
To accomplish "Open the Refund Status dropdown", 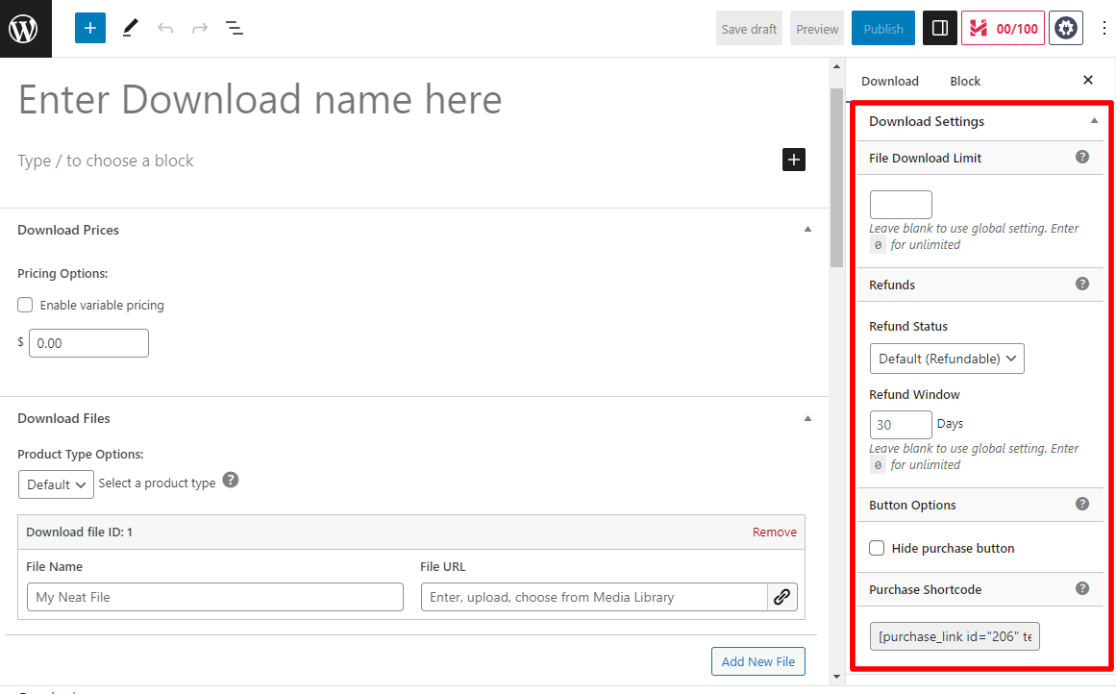I will pyautogui.click(x=946, y=358).
